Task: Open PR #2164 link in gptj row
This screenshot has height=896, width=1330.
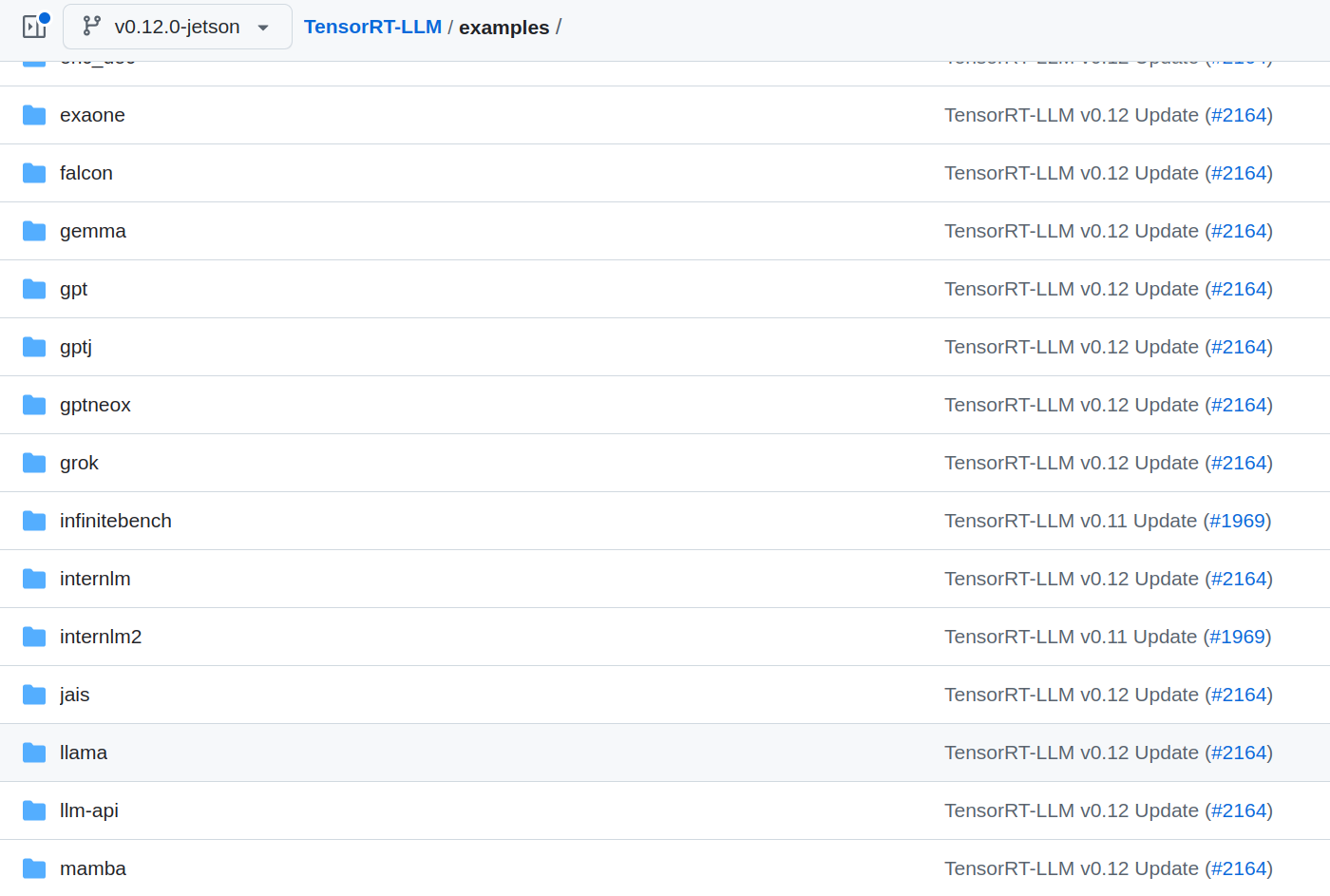Action: [1239, 347]
